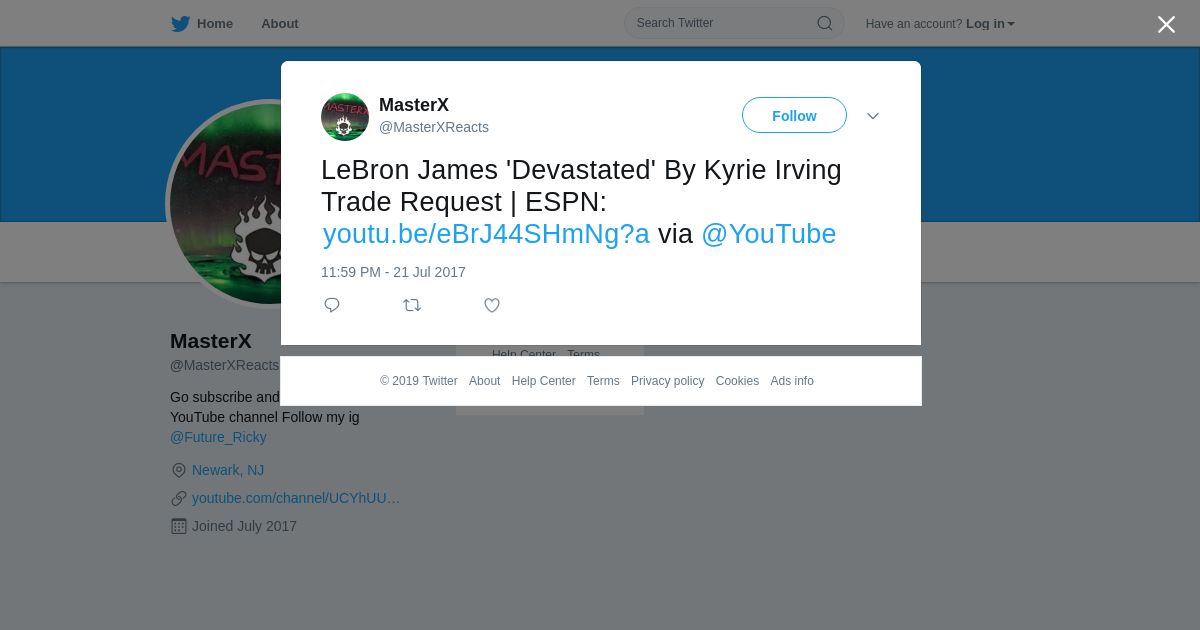The image size is (1200, 630).
Task: Open the youtube.com channel link
Action: [296, 498]
